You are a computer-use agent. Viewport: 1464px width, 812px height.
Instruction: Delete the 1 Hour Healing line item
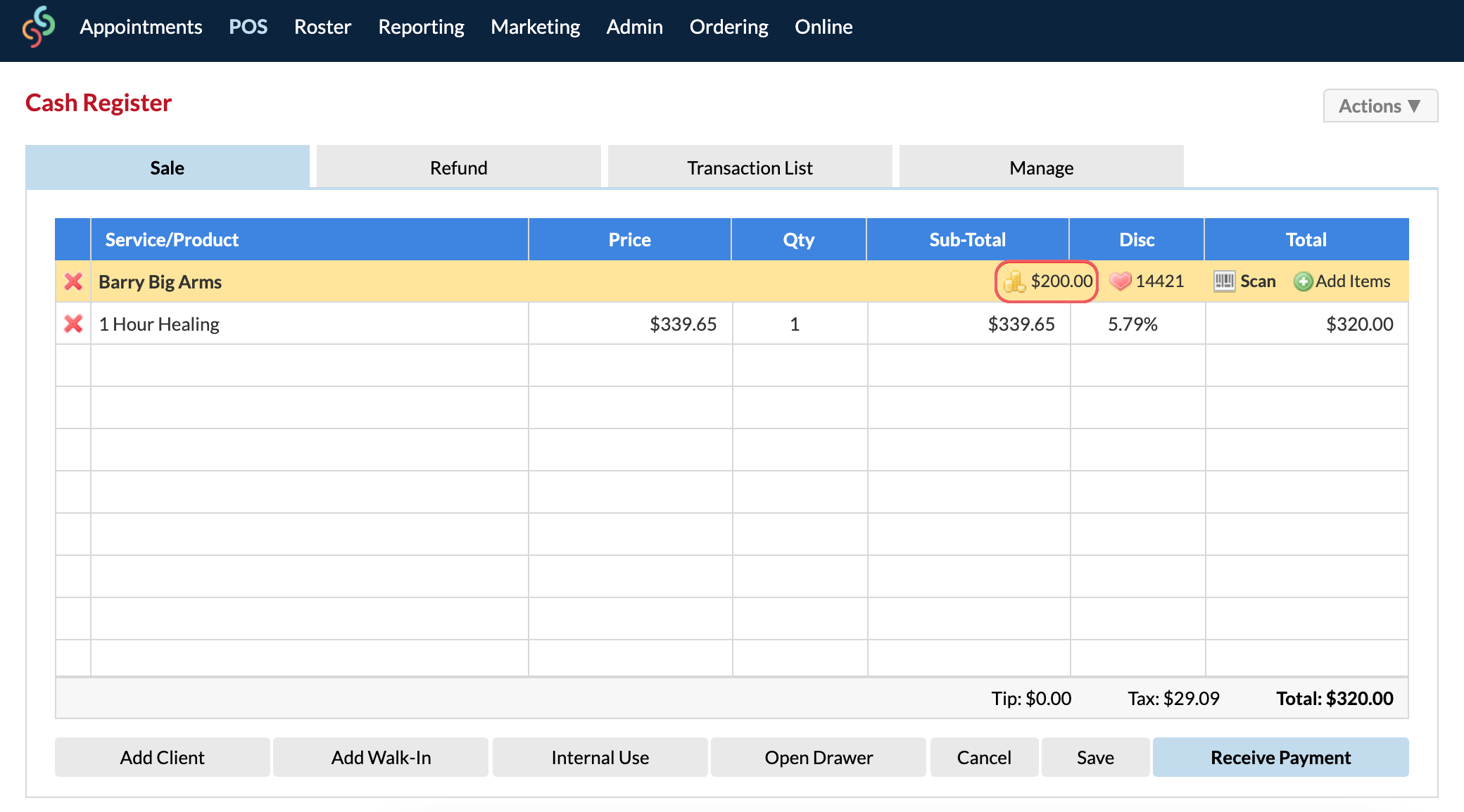(73, 324)
